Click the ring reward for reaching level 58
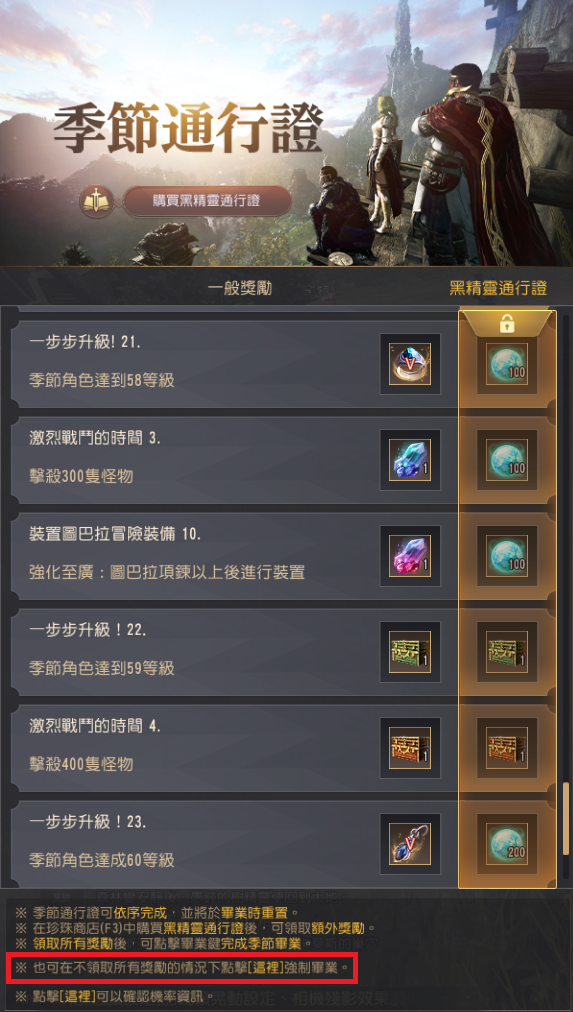Image resolution: width=573 pixels, height=1012 pixels. 410,364
